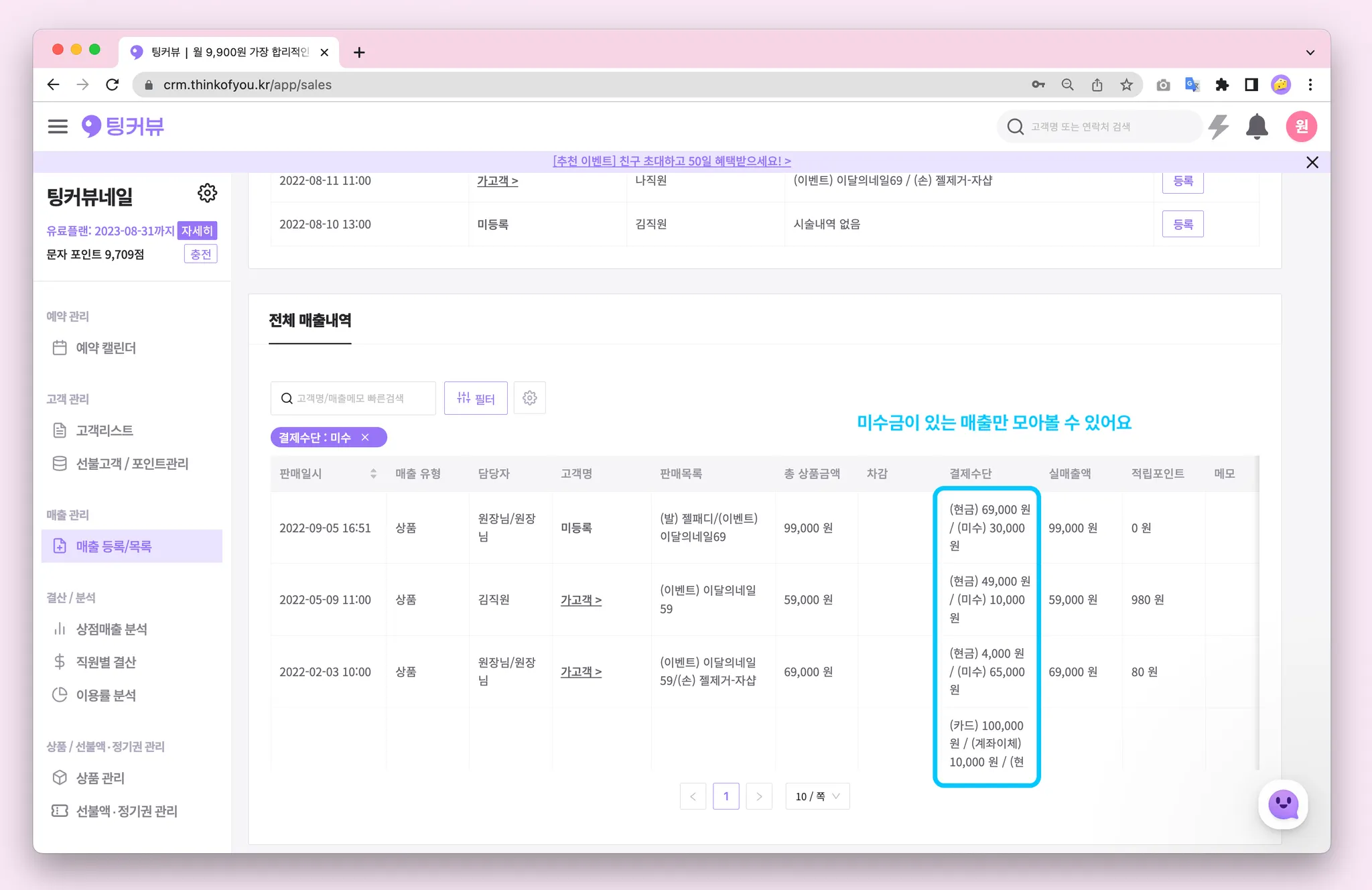The height and width of the screenshot is (890, 1372).
Task: Click the lightning bolt quick action icon
Action: click(1219, 127)
